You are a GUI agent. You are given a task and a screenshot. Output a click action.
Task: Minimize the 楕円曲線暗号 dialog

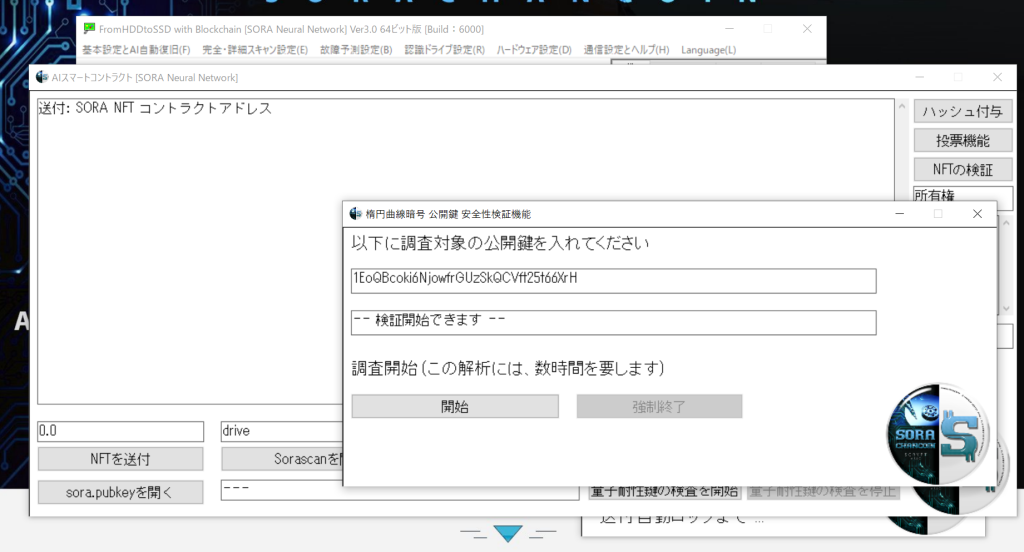coord(899,214)
